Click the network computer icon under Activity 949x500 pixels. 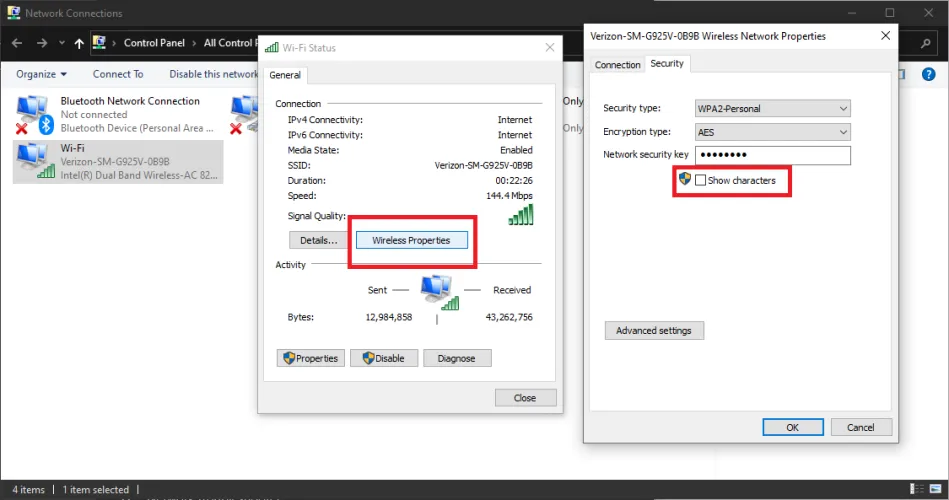437,292
